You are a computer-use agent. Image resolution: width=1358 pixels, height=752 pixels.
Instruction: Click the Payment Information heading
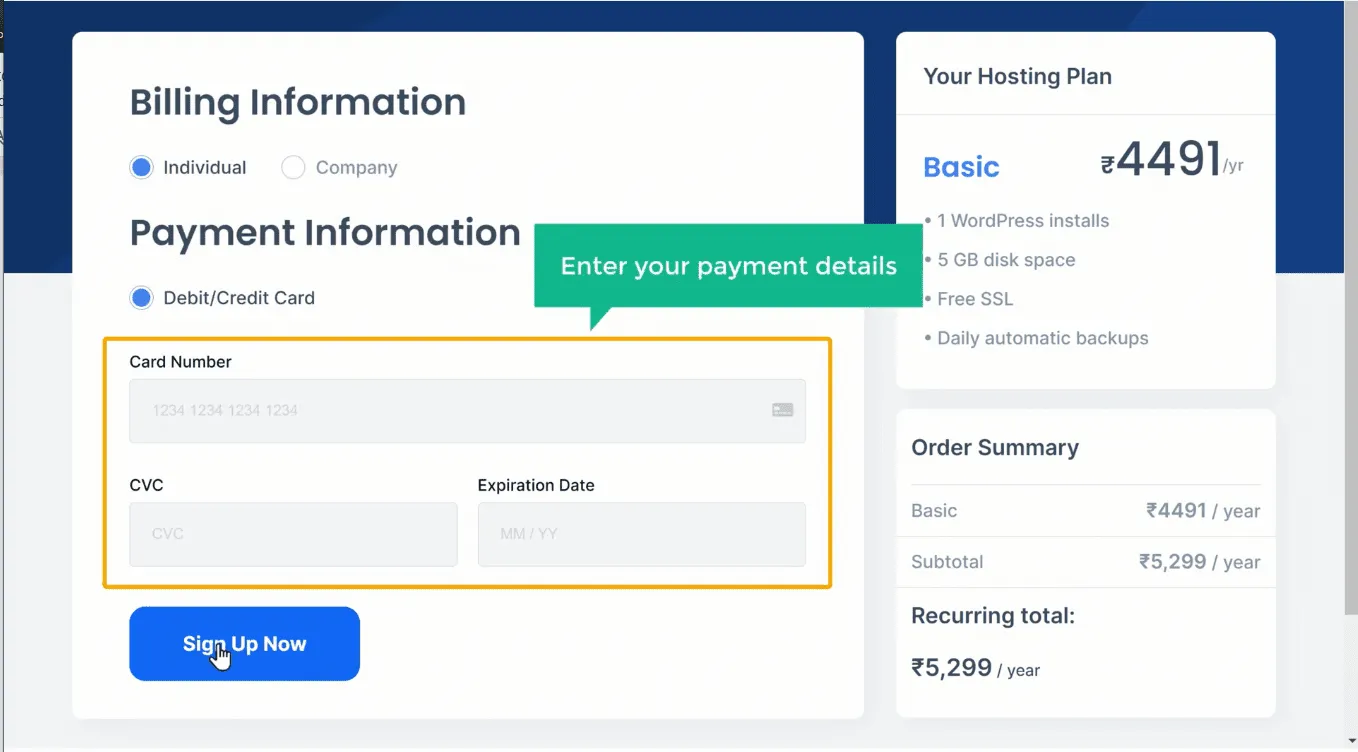point(325,233)
